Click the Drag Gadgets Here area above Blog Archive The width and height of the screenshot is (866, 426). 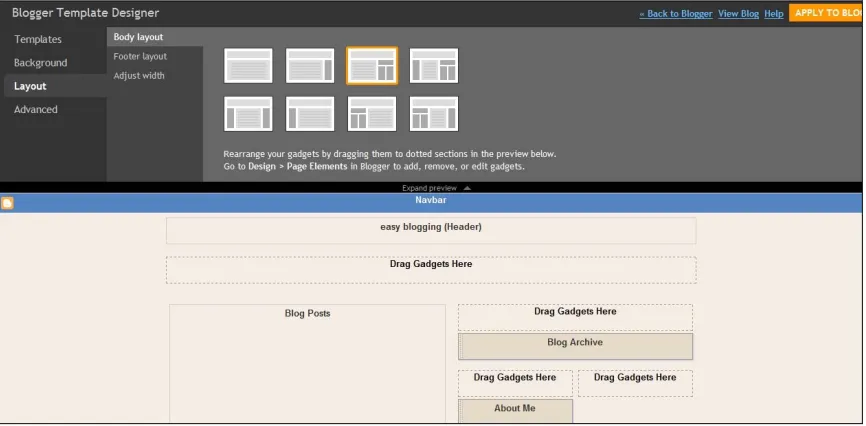575,317
